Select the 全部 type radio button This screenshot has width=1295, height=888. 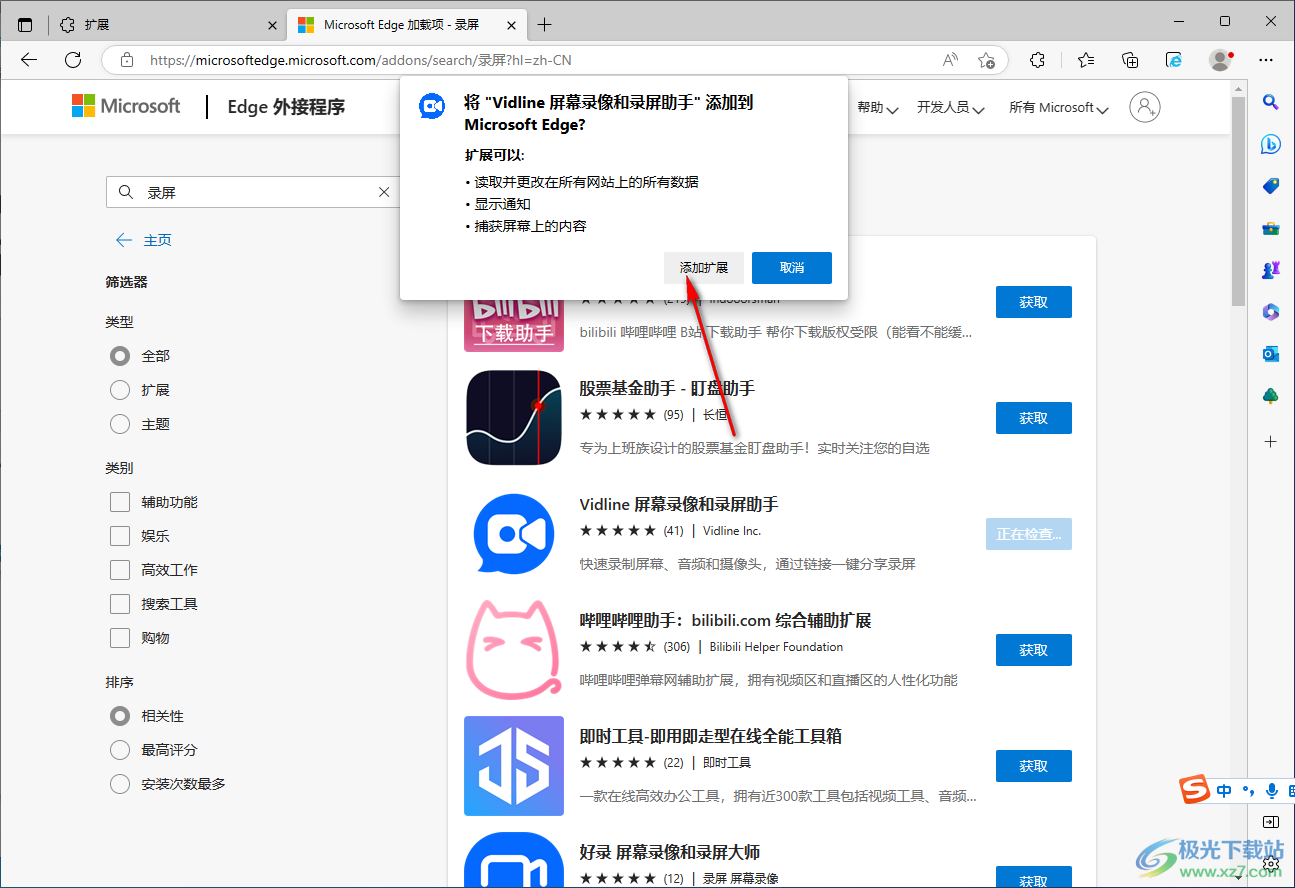pyautogui.click(x=120, y=356)
